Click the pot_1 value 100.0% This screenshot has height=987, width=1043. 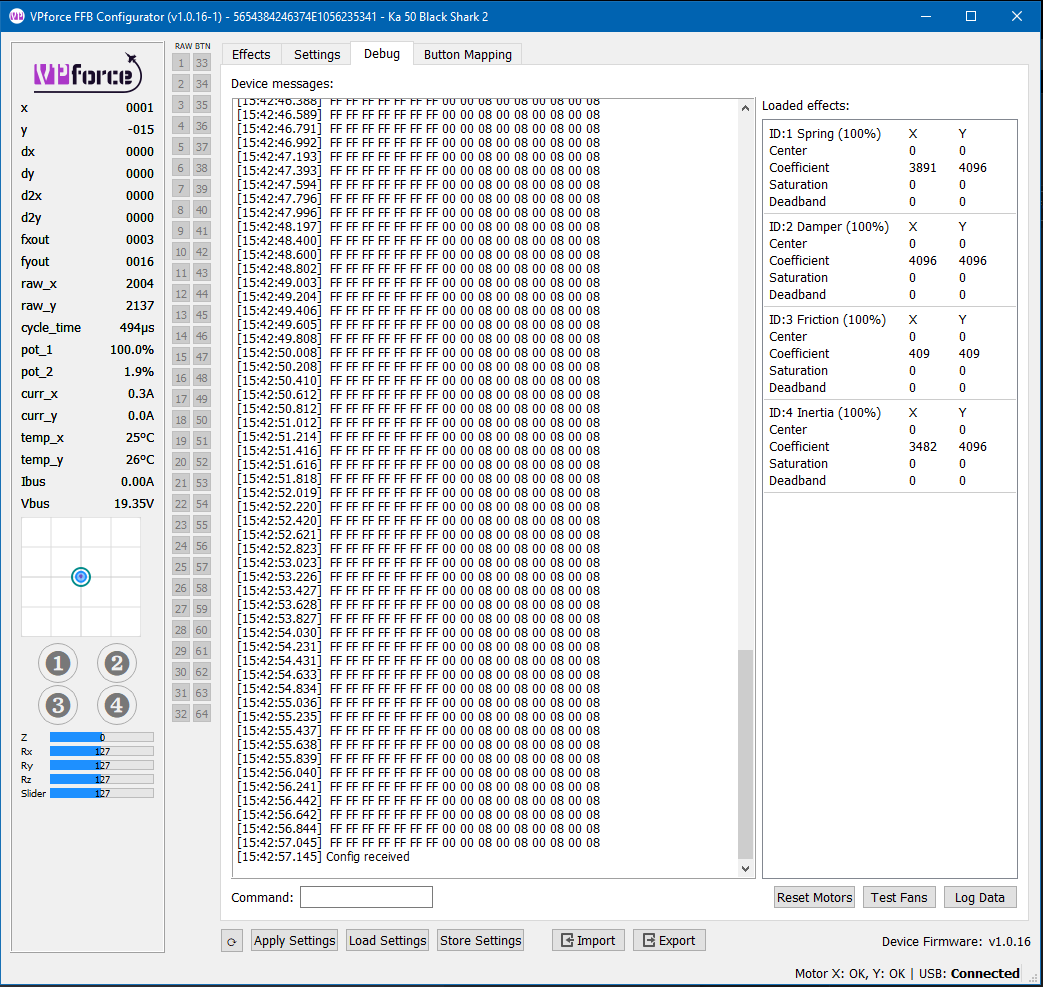(x=132, y=350)
